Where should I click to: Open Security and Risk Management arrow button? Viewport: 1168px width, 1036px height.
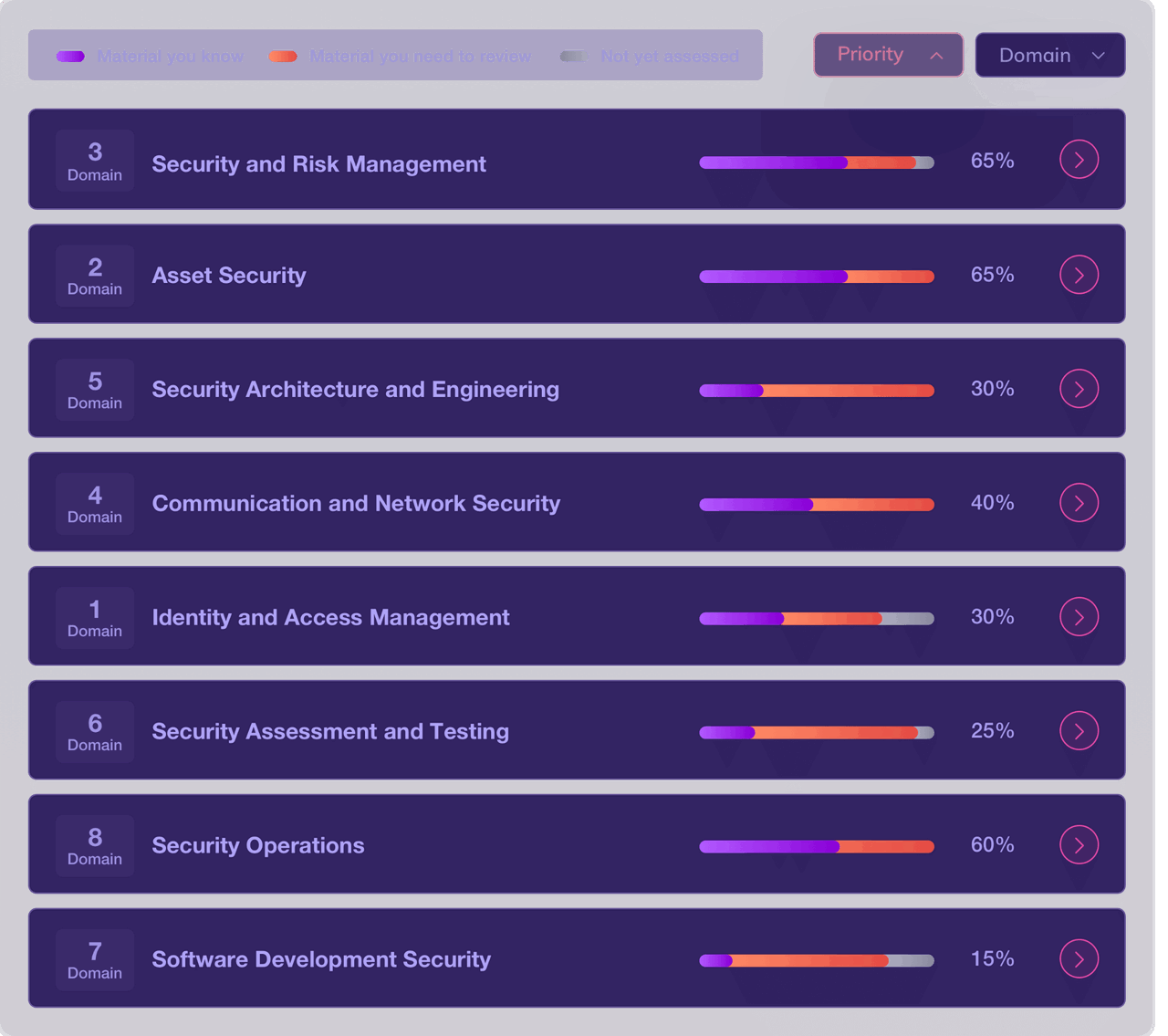pos(1079,160)
